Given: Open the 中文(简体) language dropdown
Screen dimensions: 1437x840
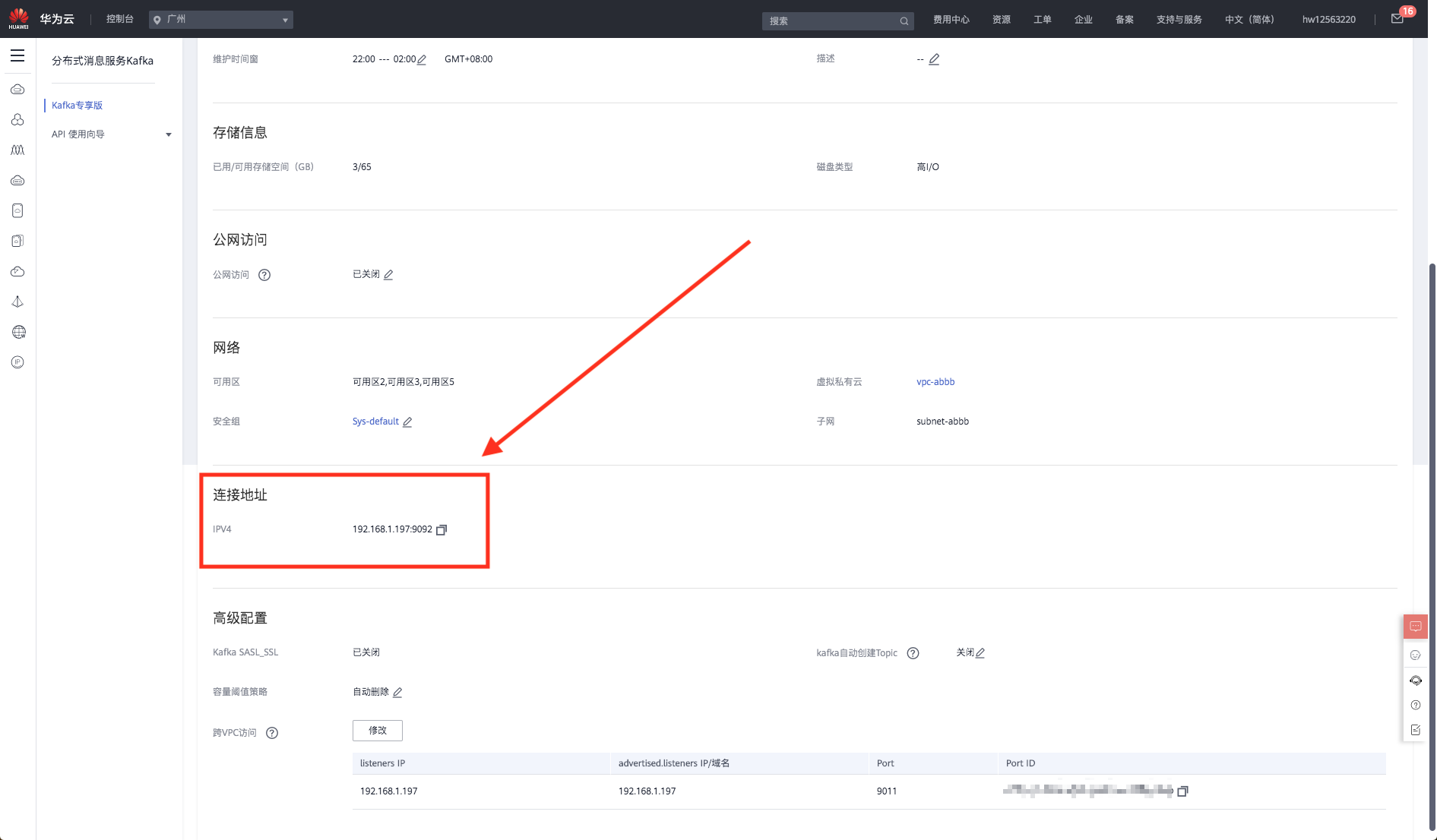Looking at the screenshot, I should [1249, 20].
